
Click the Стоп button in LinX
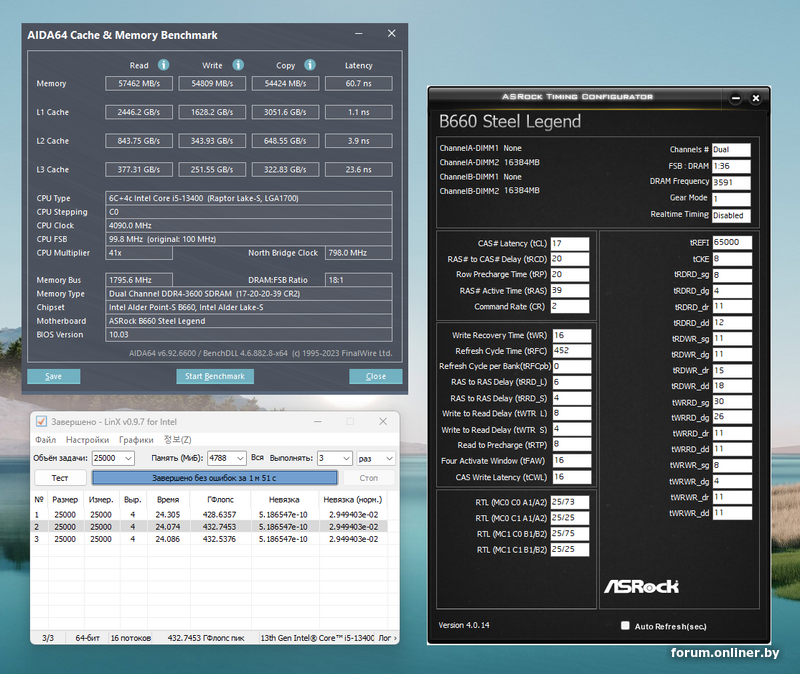pos(368,478)
